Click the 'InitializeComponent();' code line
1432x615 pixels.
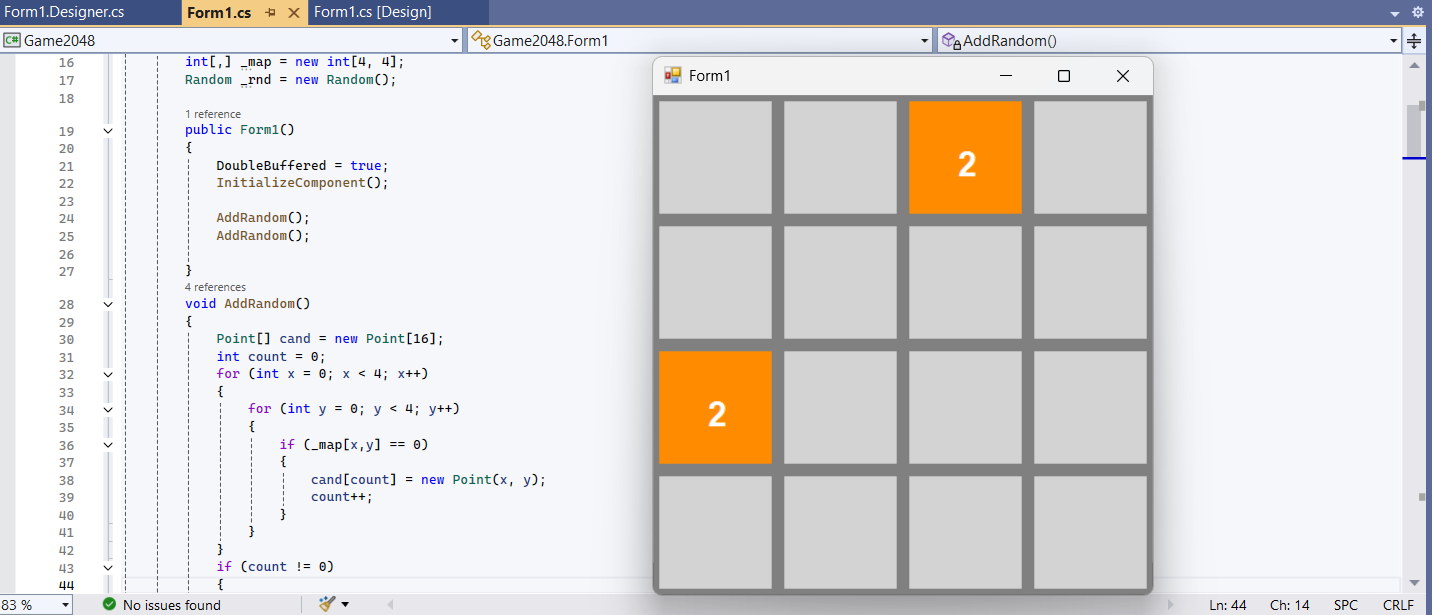click(x=302, y=183)
